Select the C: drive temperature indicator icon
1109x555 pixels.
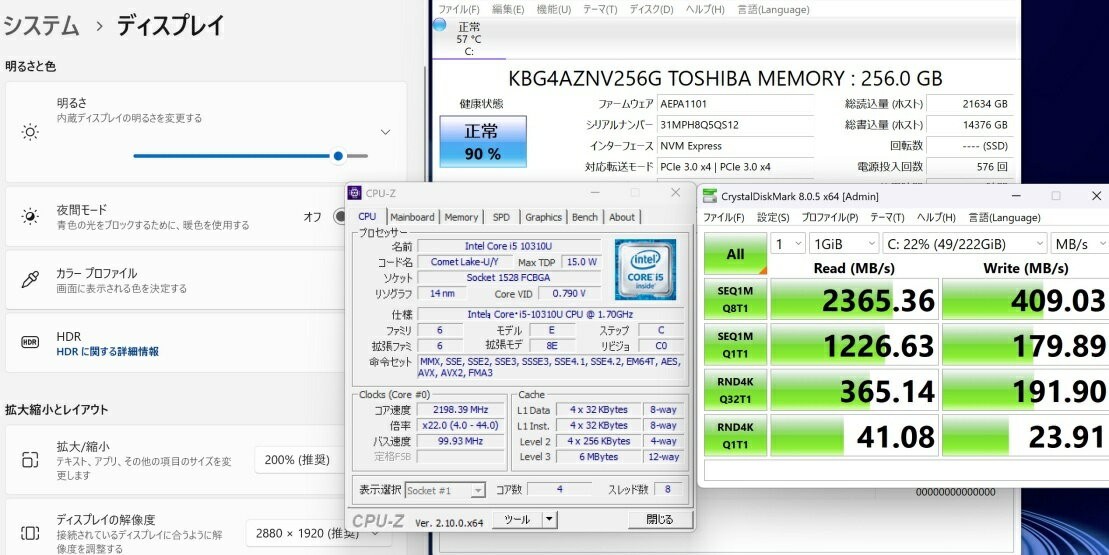440,25
